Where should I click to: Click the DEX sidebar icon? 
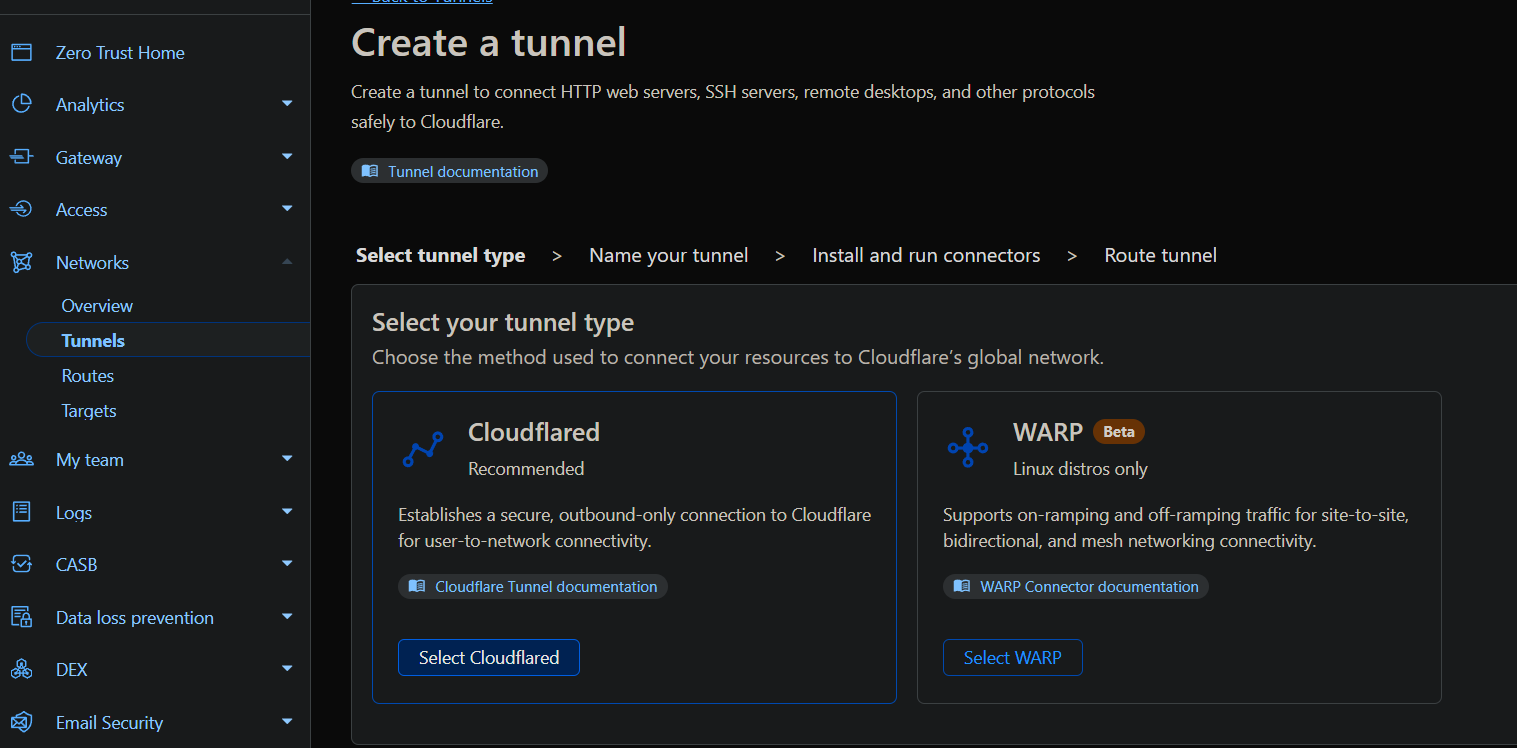pyautogui.click(x=21, y=669)
